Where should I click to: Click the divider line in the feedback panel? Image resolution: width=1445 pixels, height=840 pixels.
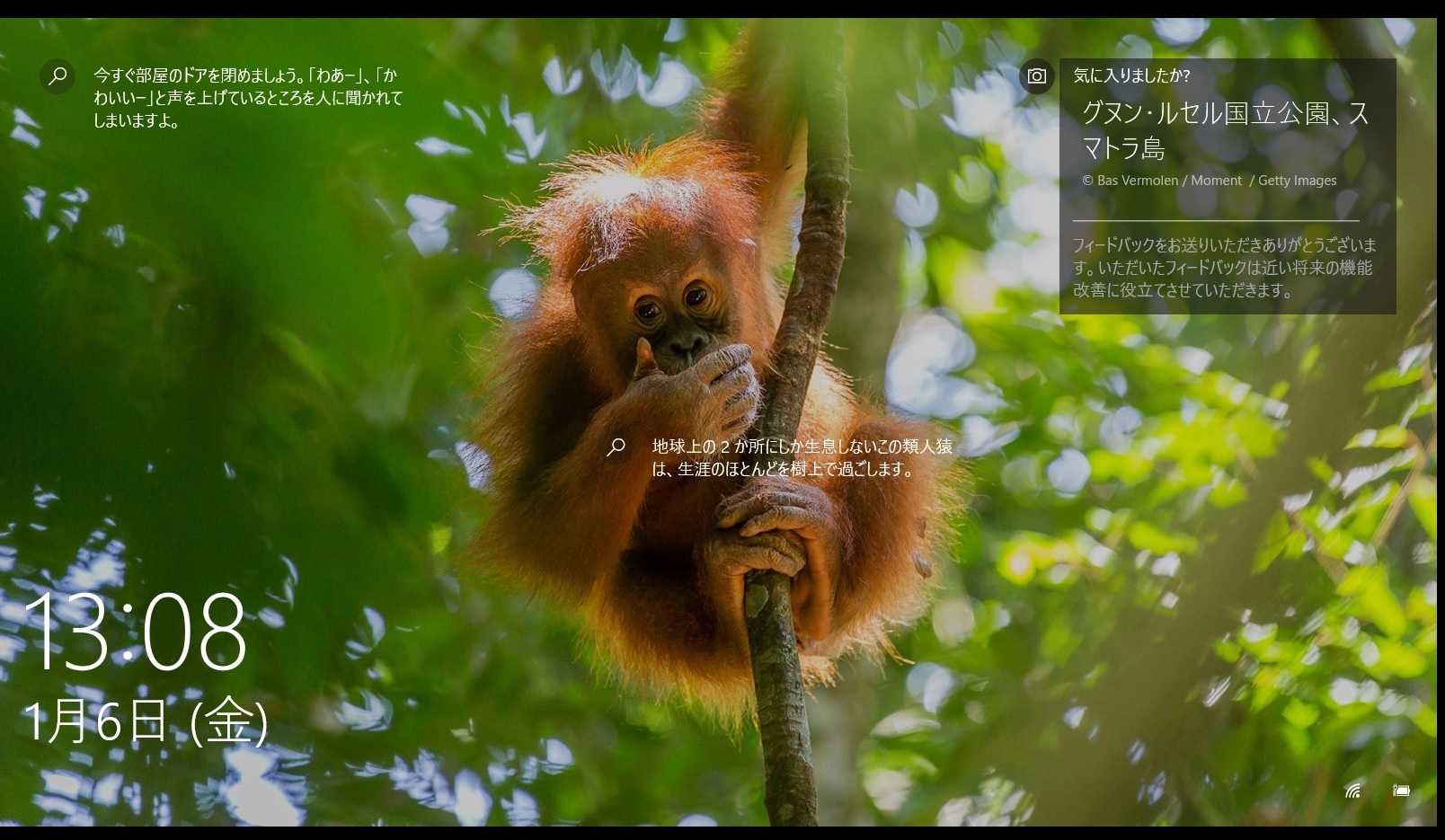click(1215, 221)
